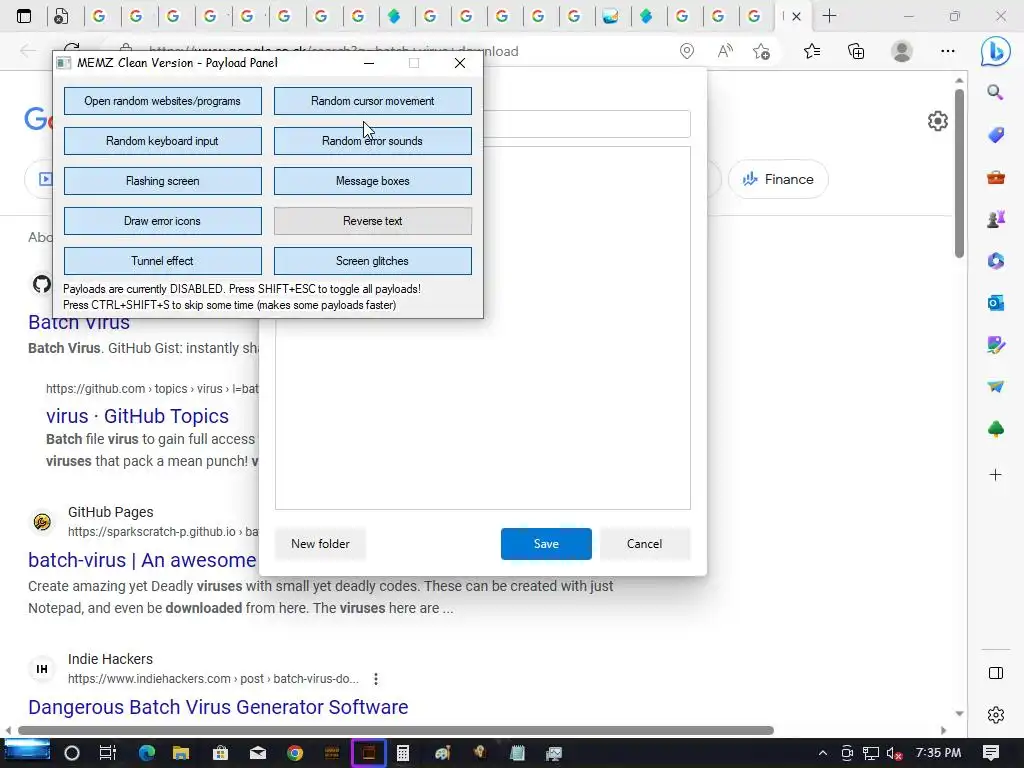Open Google Chrome from taskbar

(x=295, y=753)
